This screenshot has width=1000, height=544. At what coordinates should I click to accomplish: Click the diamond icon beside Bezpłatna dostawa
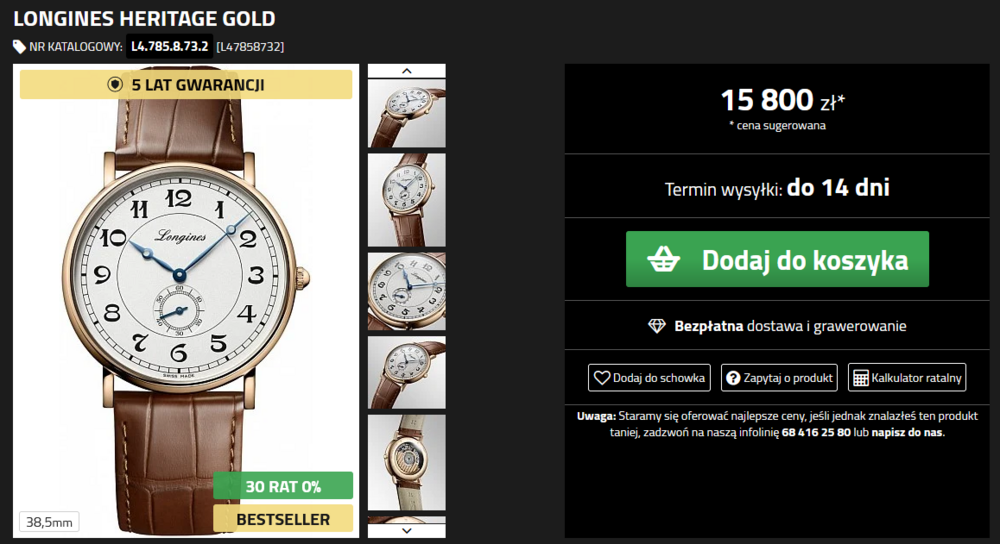coord(657,326)
